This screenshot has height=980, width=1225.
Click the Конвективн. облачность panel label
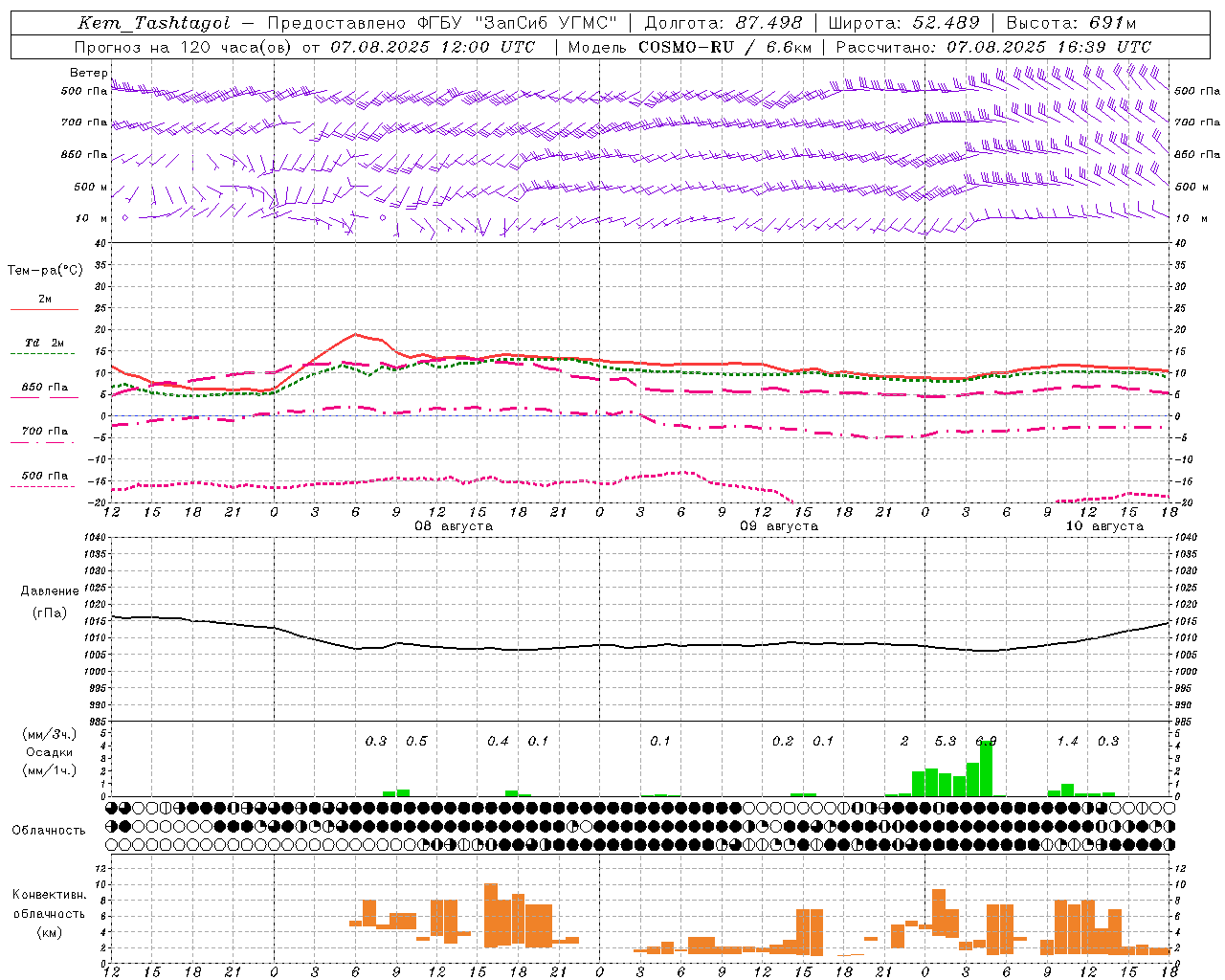[49, 903]
